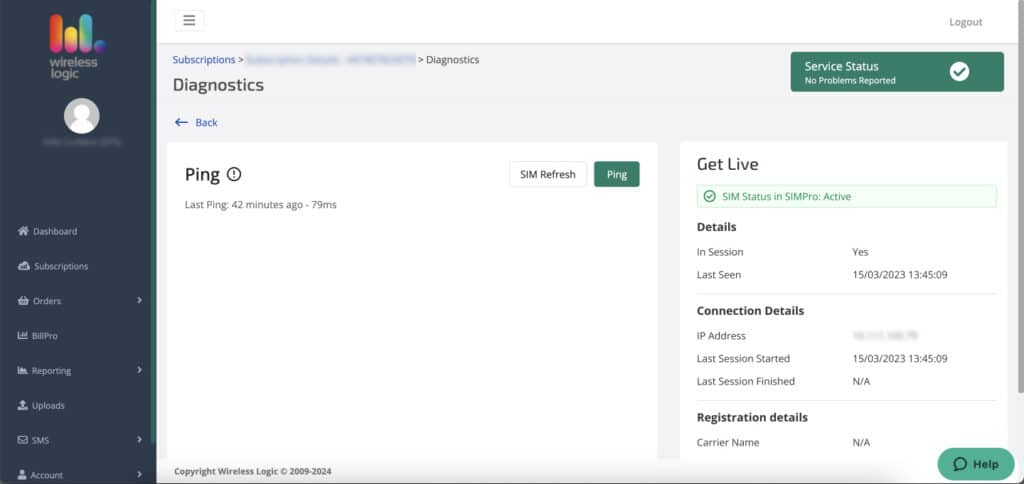Click the Service Status checkmark icon
The width and height of the screenshot is (1024, 484).
pos(959,72)
